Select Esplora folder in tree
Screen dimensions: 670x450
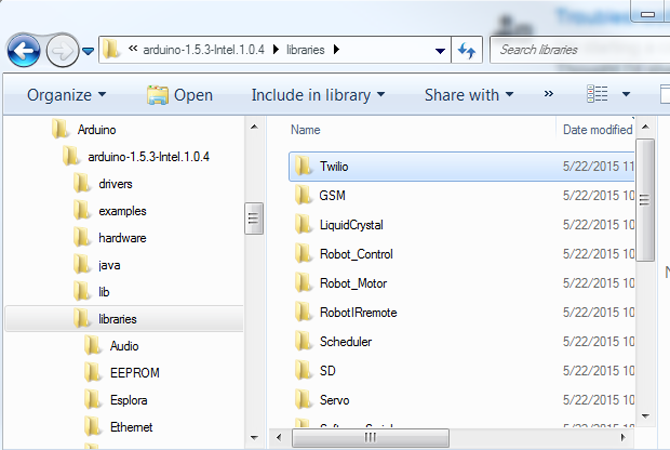(x=129, y=400)
